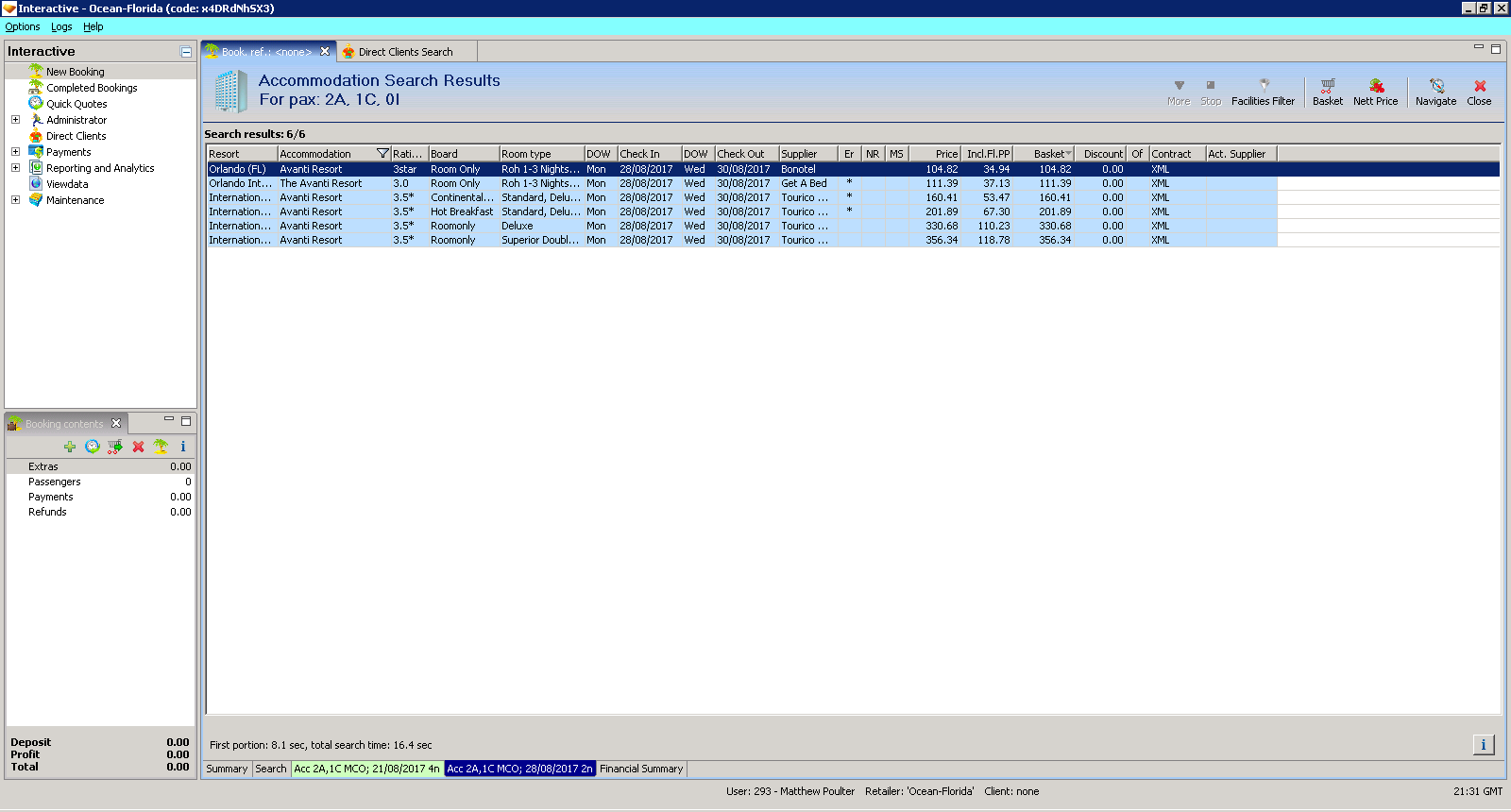1511x812 pixels.
Task: Click the red X delete icon in Booking contents
Action: [138, 447]
